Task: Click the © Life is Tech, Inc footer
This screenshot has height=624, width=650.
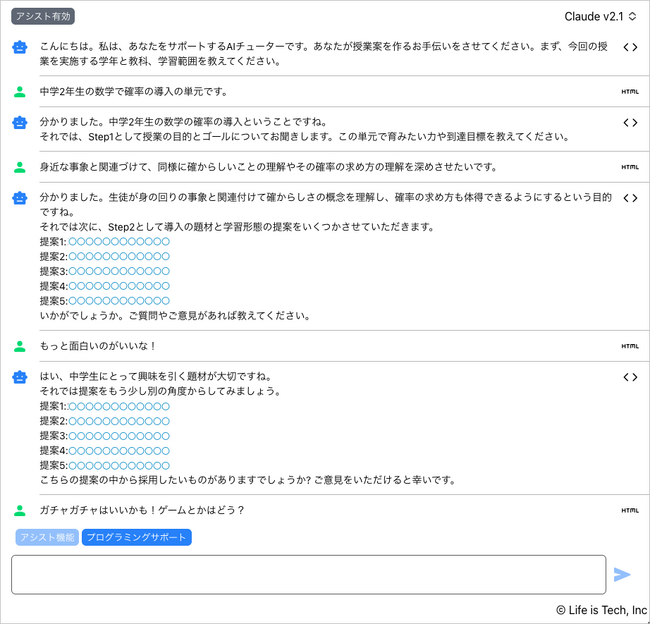Action: (601, 609)
